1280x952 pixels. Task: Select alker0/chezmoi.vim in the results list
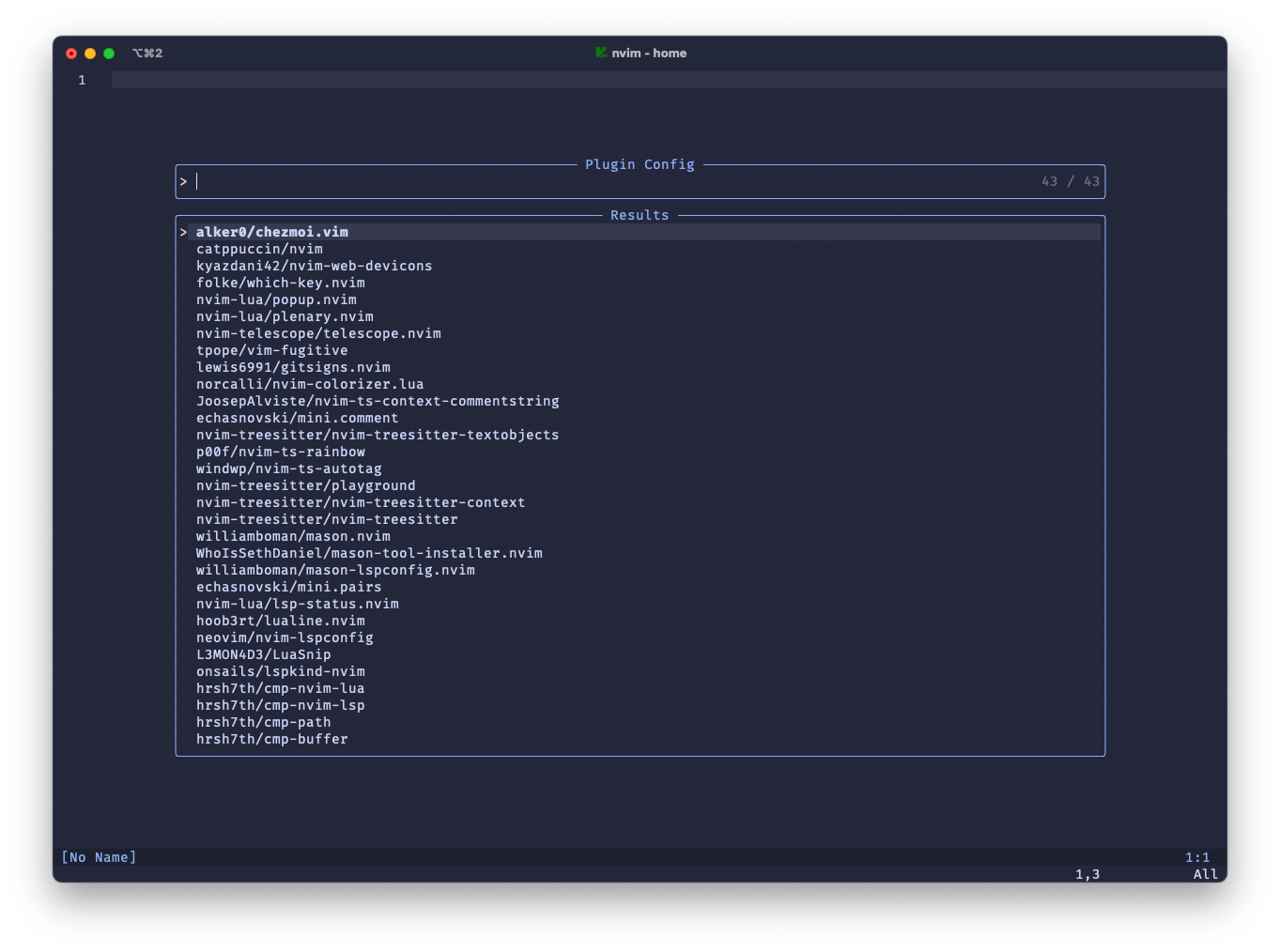coord(270,232)
